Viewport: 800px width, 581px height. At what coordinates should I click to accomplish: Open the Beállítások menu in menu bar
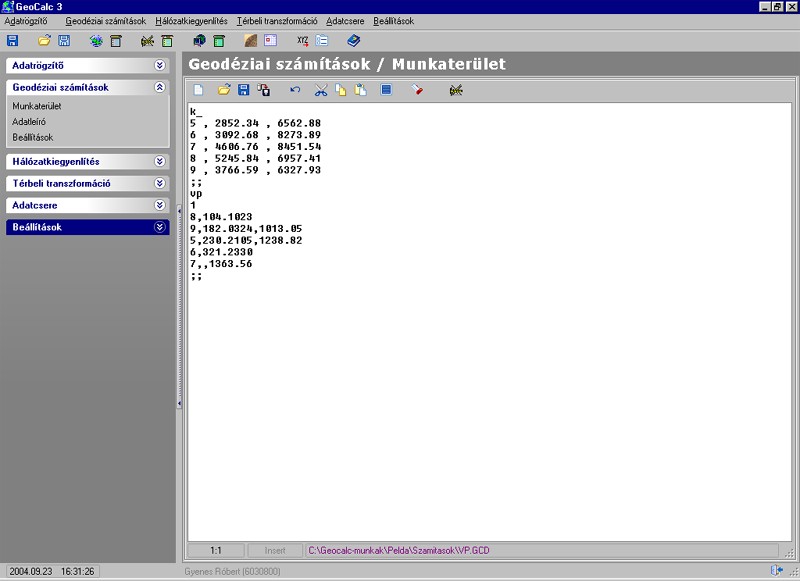(393, 21)
